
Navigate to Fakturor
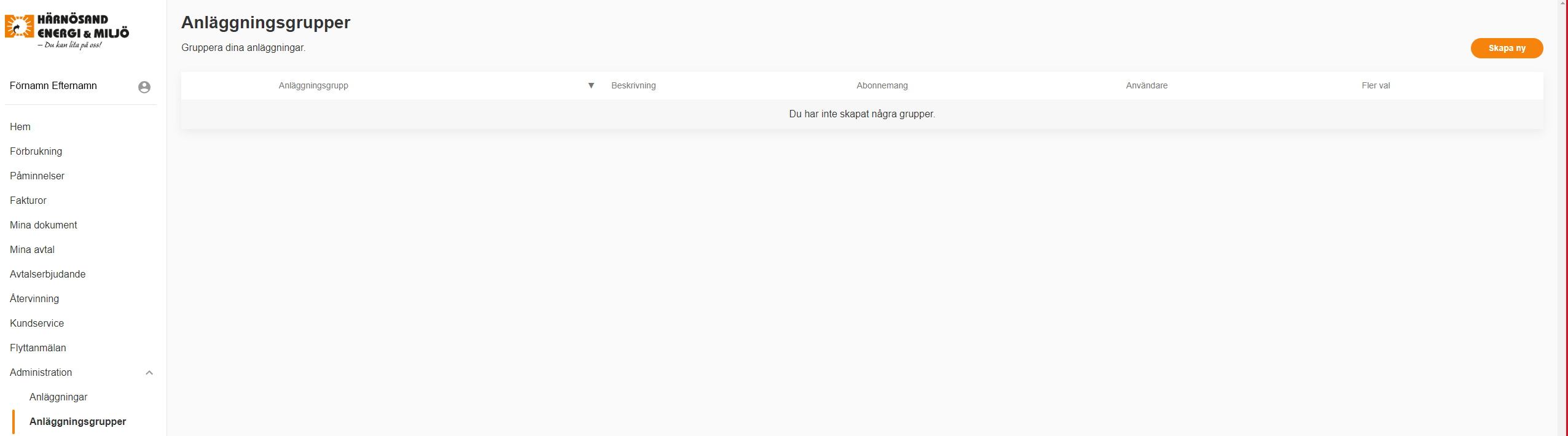tap(28, 200)
